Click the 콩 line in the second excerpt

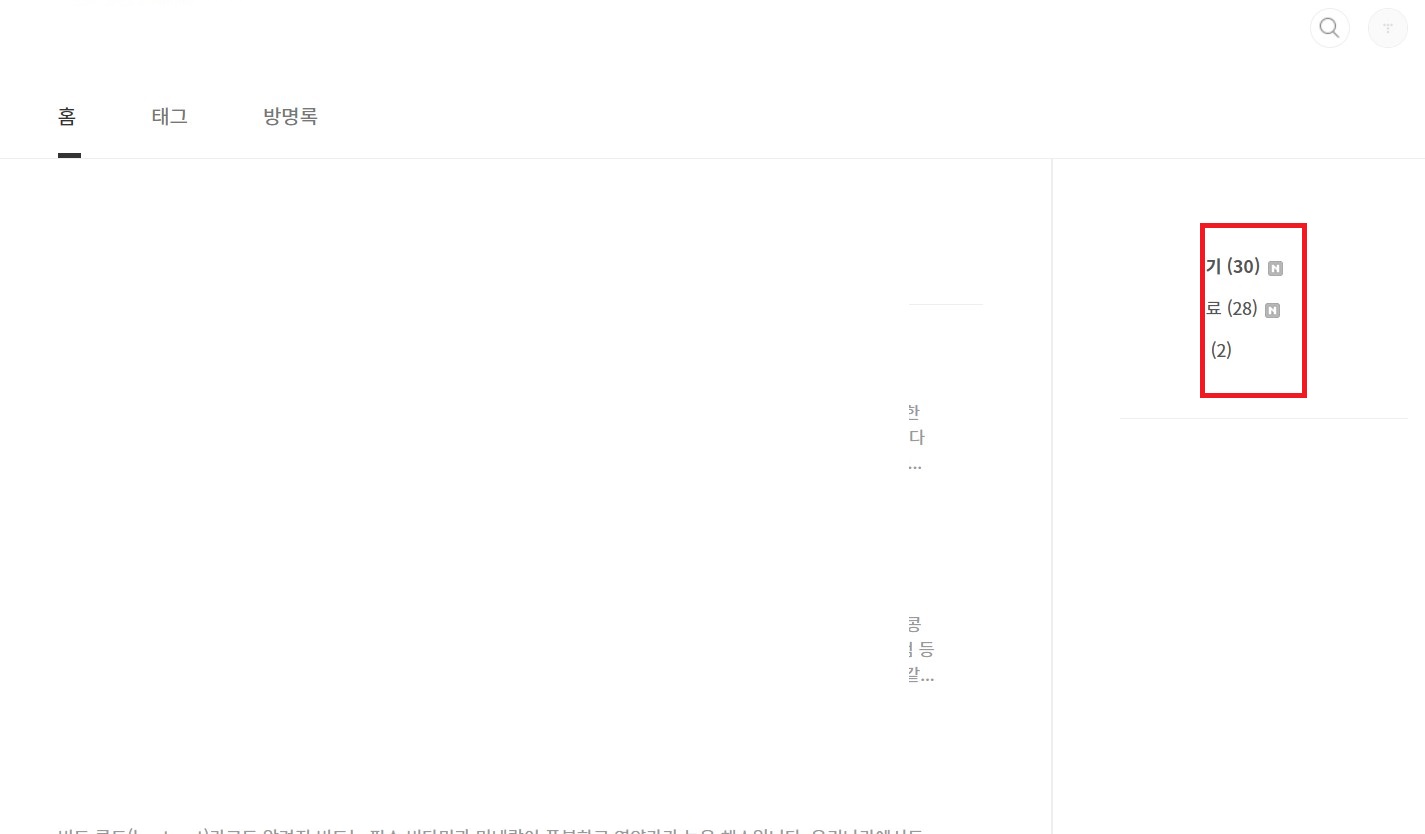914,624
